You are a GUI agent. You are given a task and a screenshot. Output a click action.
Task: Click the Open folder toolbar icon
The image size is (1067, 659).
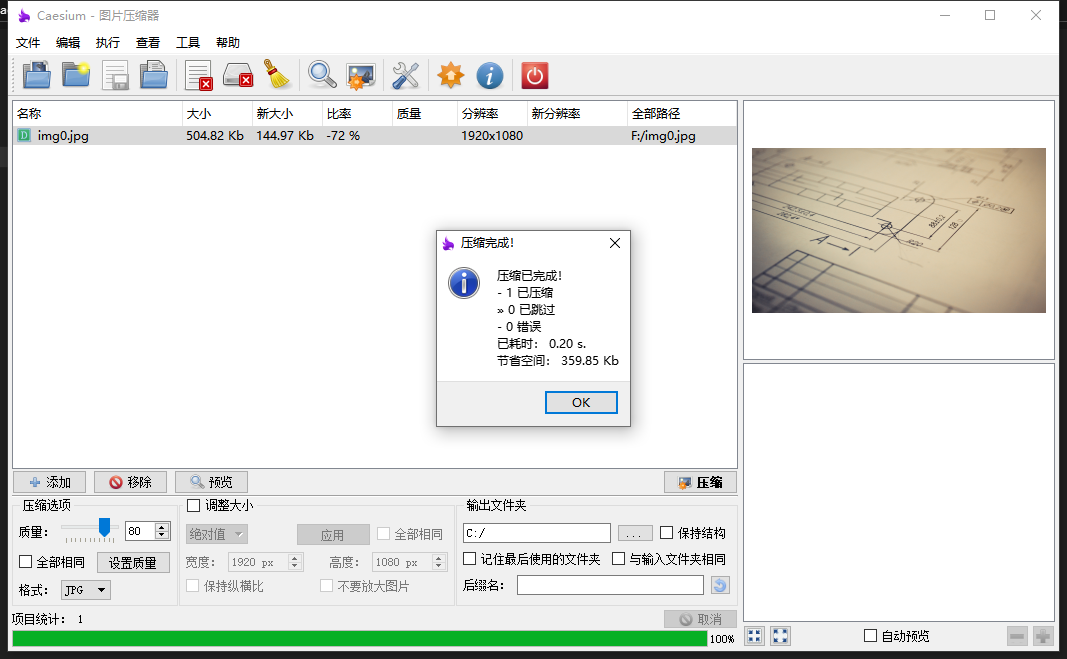(76, 75)
